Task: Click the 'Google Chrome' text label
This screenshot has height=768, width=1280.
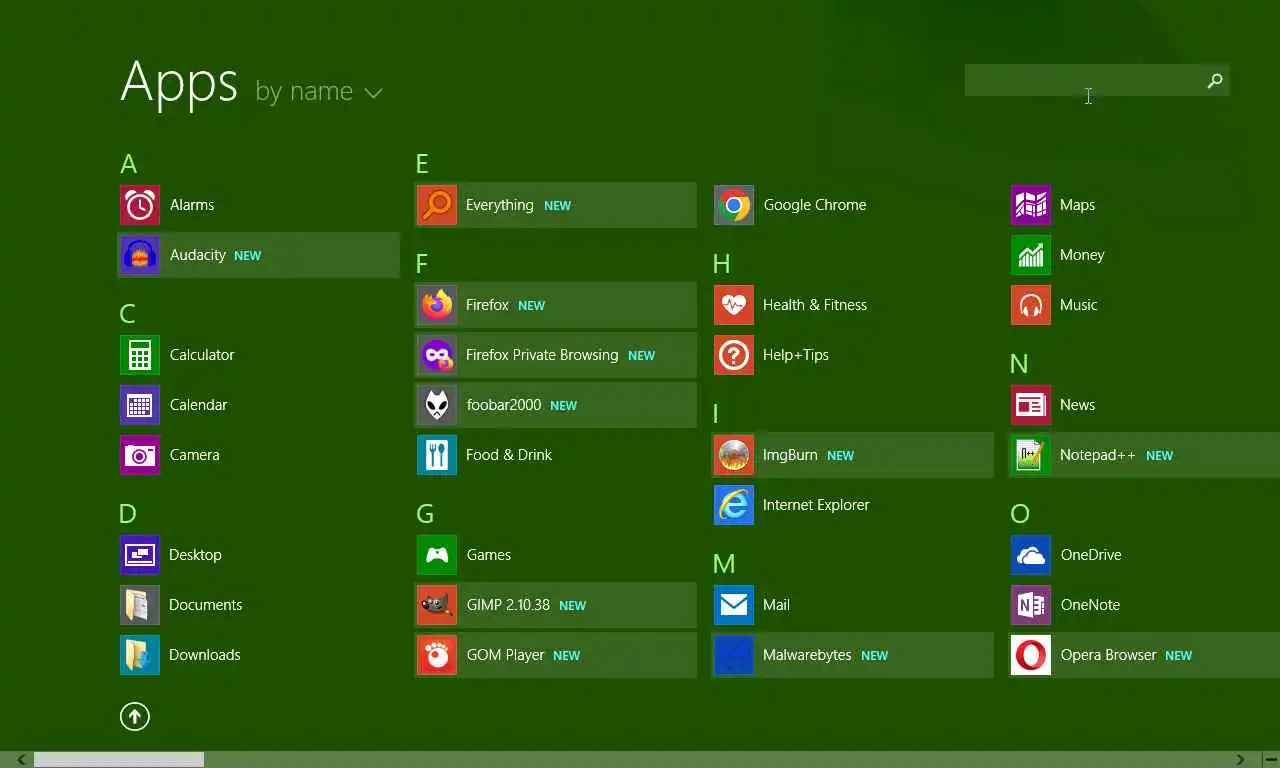Action: pyautogui.click(x=815, y=205)
